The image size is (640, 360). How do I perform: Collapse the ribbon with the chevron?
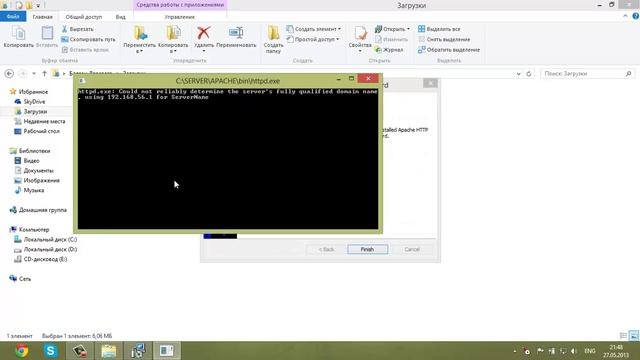(x=625, y=16)
